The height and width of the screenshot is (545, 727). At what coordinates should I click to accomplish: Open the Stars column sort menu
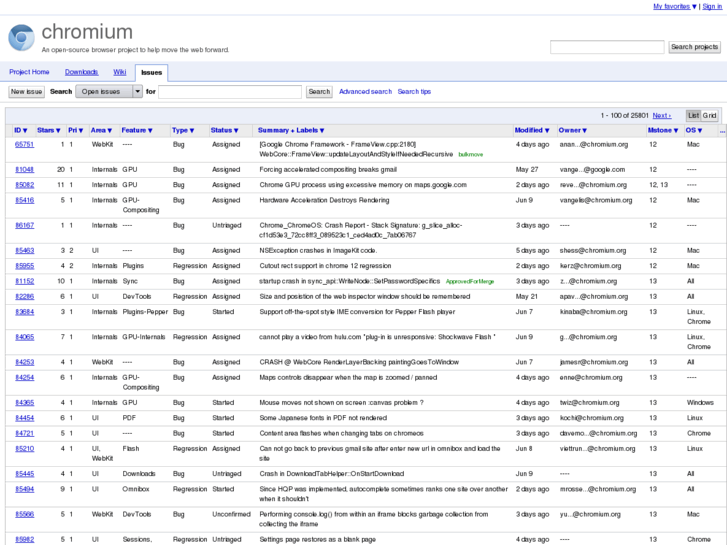pyautogui.click(x=49, y=130)
